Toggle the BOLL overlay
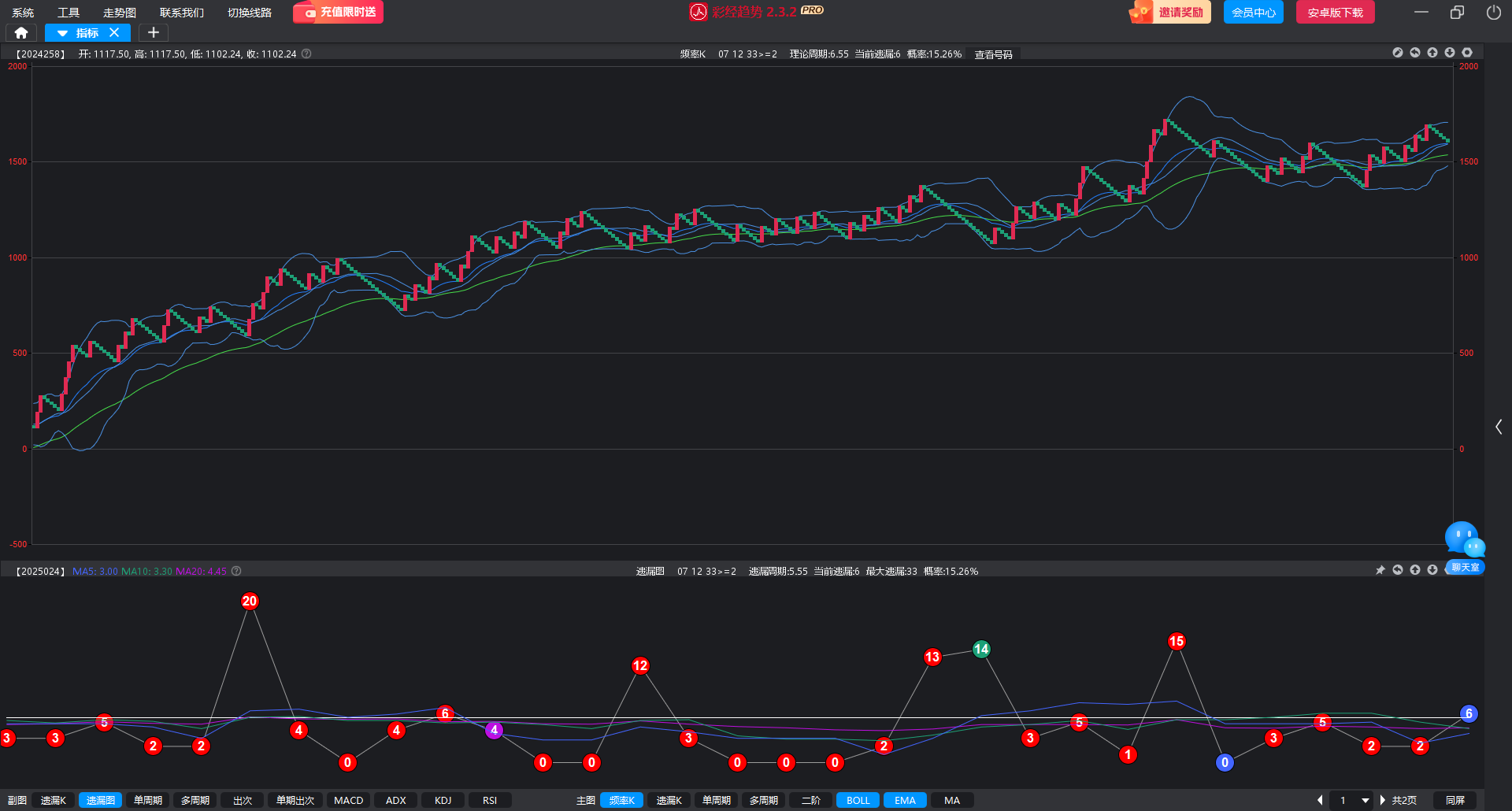This screenshot has width=1512, height=811. (858, 800)
